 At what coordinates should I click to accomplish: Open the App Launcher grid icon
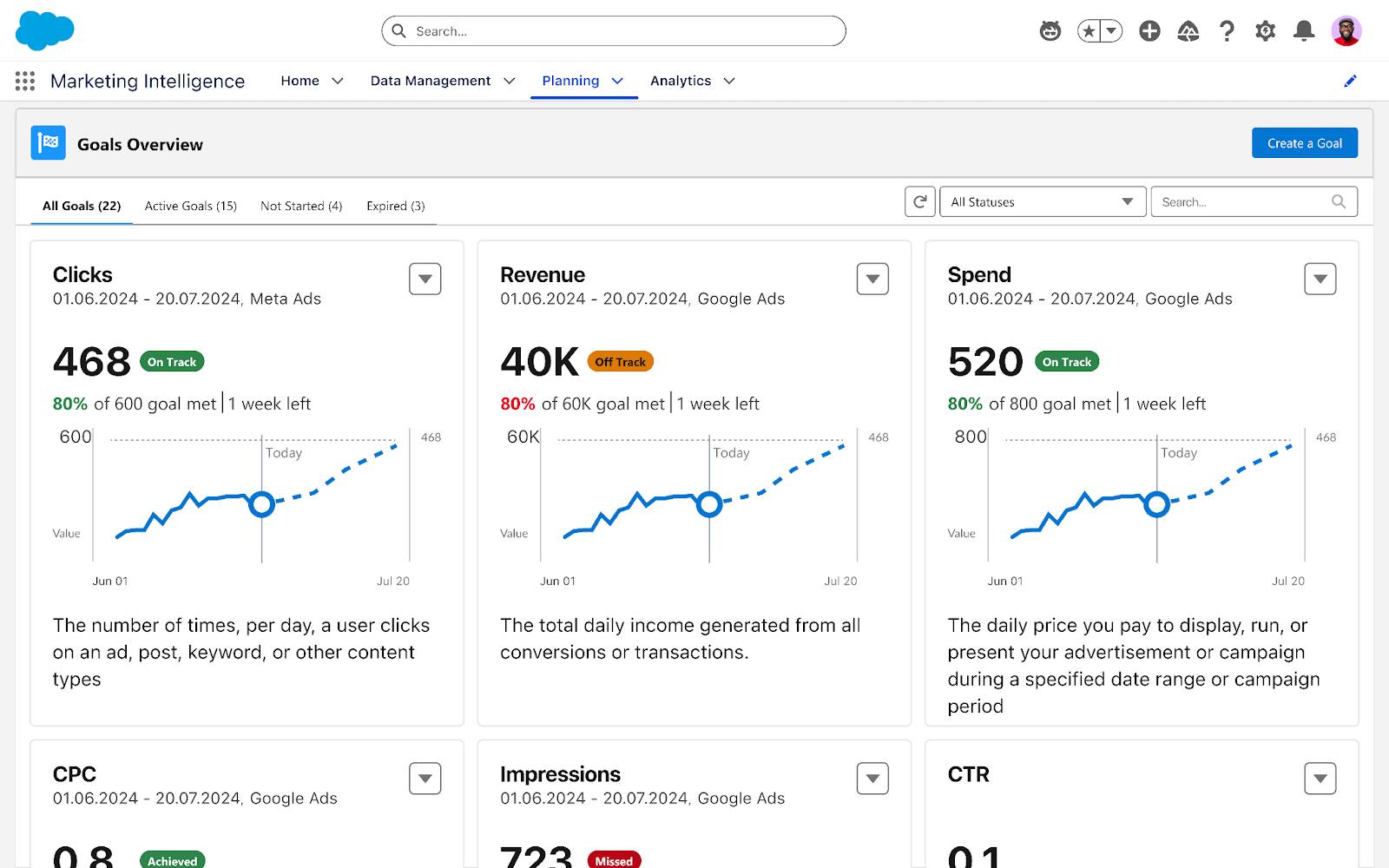tap(25, 81)
